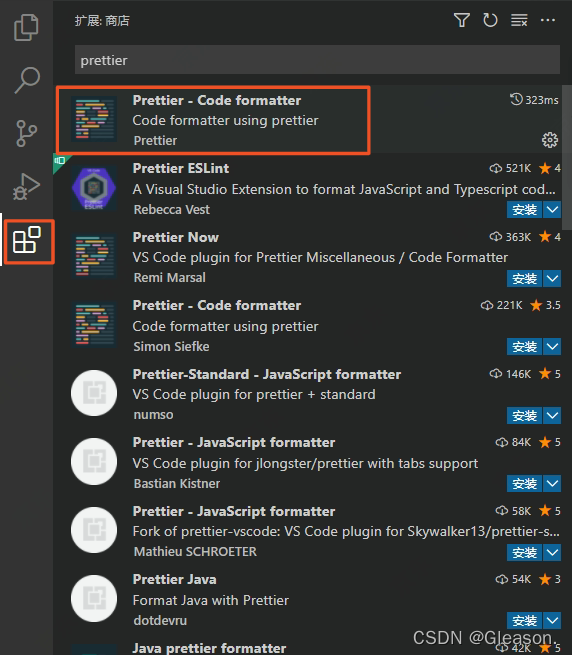
Task: Install the Prettier Java extension
Action: [525, 621]
